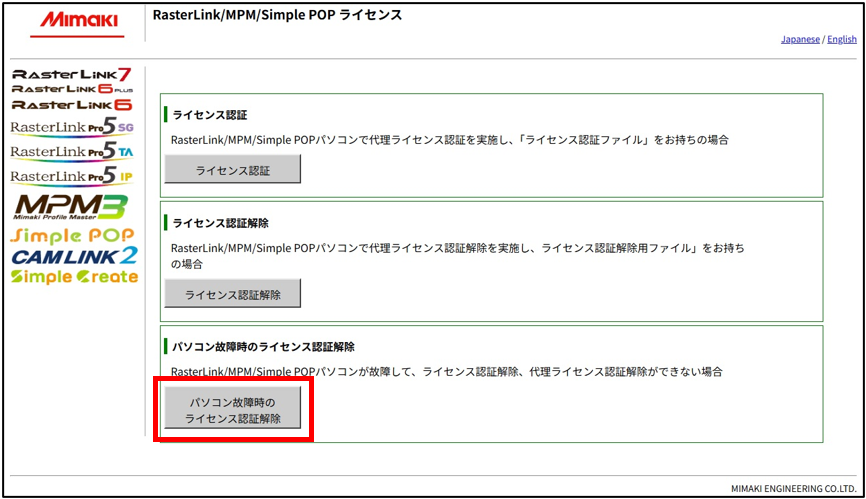Click the ライセンス認証解除 section heading

click(220, 223)
